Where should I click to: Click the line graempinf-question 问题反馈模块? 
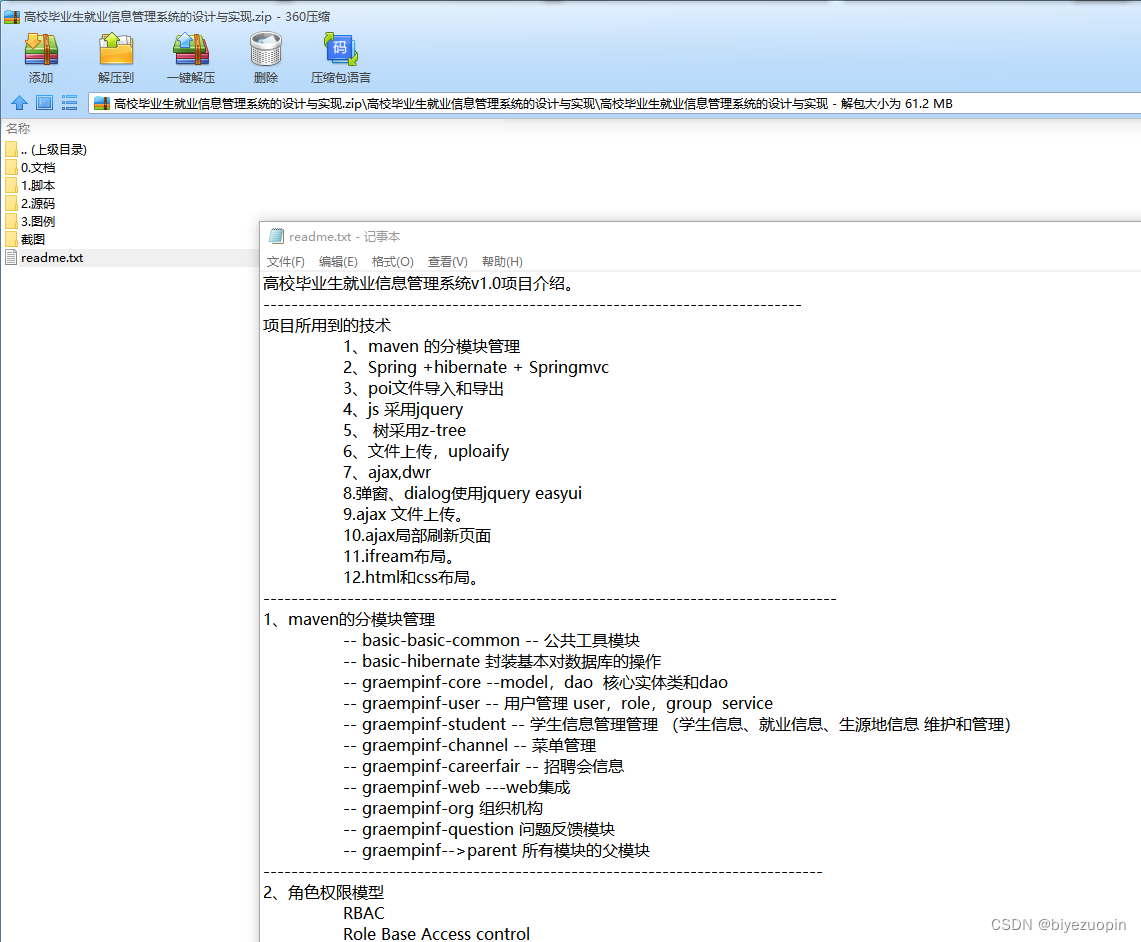(x=479, y=829)
